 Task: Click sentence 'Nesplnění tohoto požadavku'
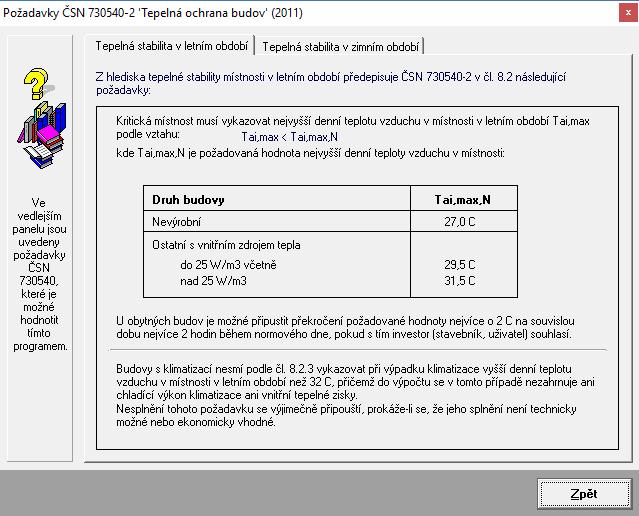346,415
